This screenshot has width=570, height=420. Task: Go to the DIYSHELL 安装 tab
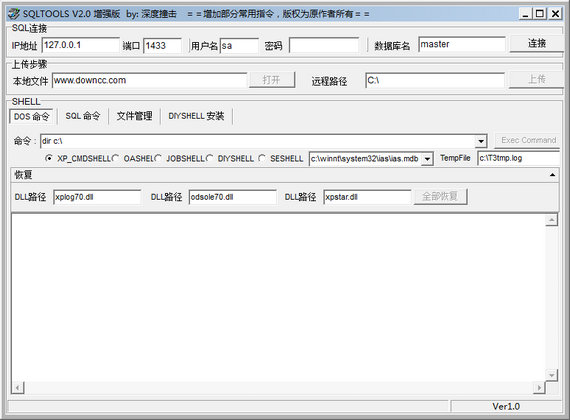tap(196, 116)
